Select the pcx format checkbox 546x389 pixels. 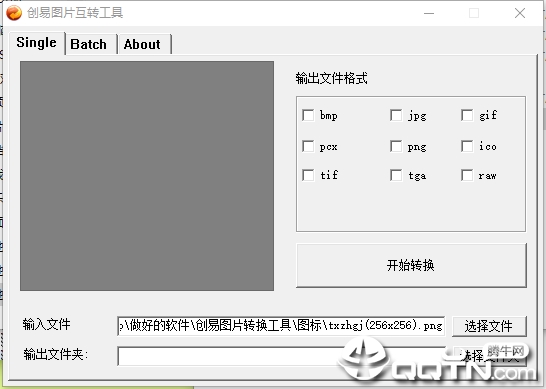pos(308,146)
